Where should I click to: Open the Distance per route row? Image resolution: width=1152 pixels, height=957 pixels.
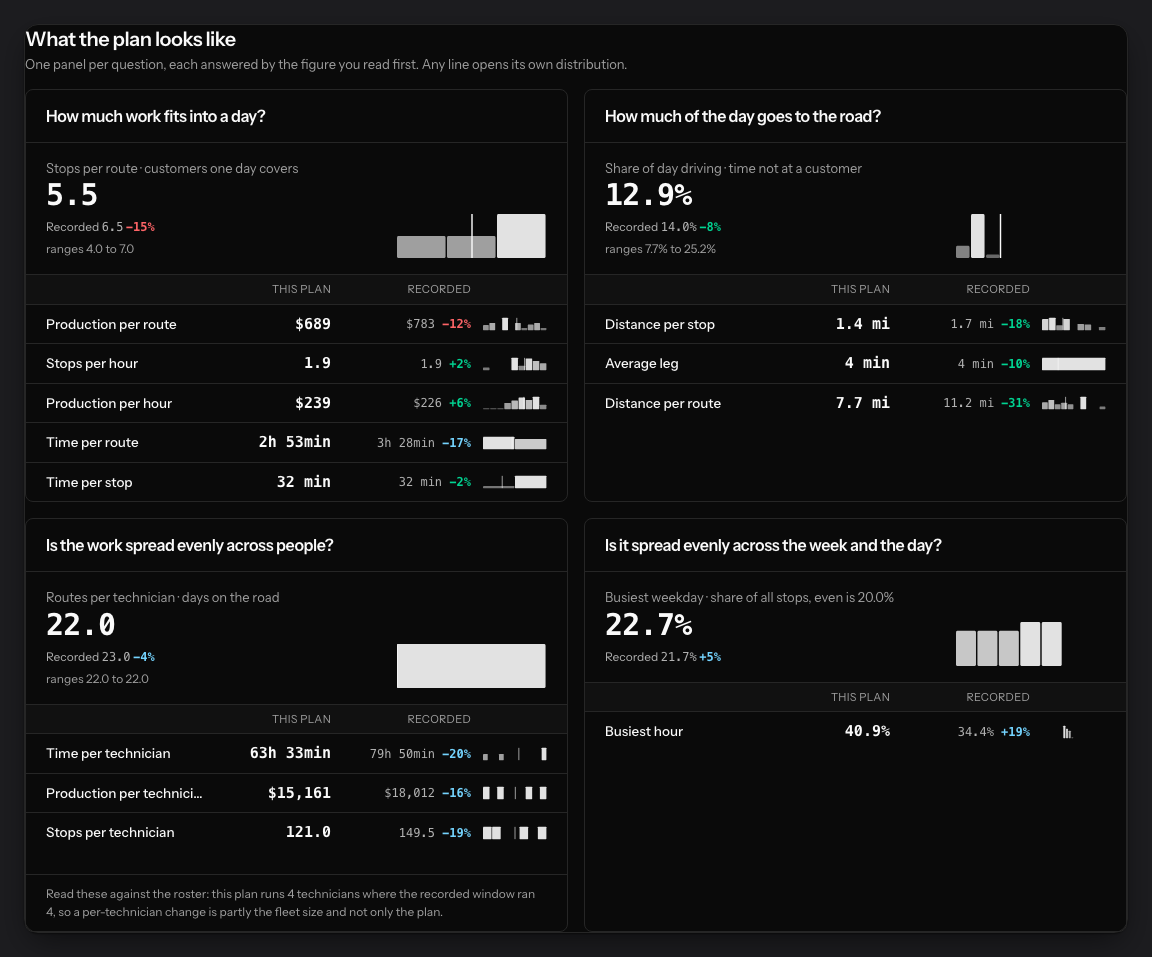coord(855,403)
